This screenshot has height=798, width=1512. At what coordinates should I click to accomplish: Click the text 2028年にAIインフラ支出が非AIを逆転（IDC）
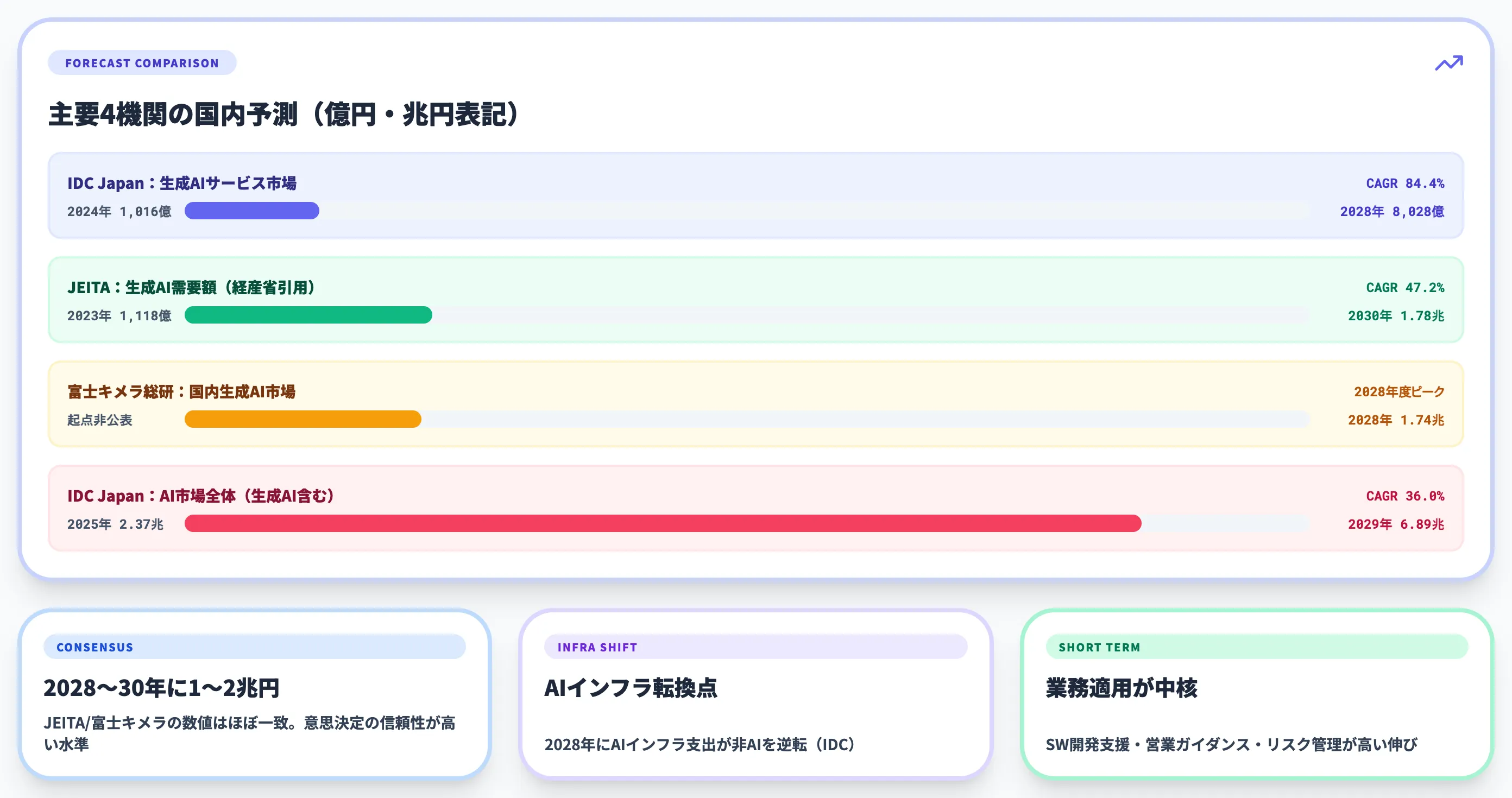tap(700, 745)
